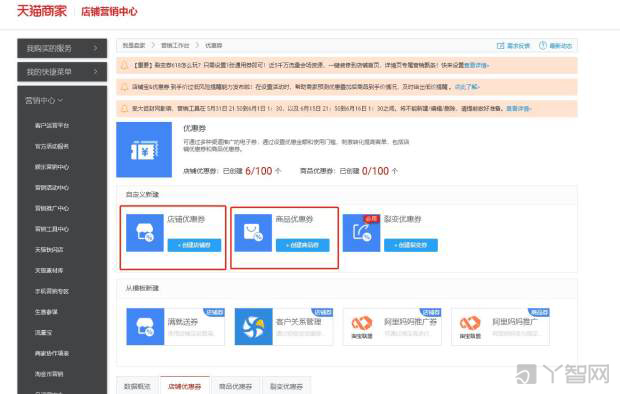Open the large blue 优惠券 coupon icon

point(144,150)
